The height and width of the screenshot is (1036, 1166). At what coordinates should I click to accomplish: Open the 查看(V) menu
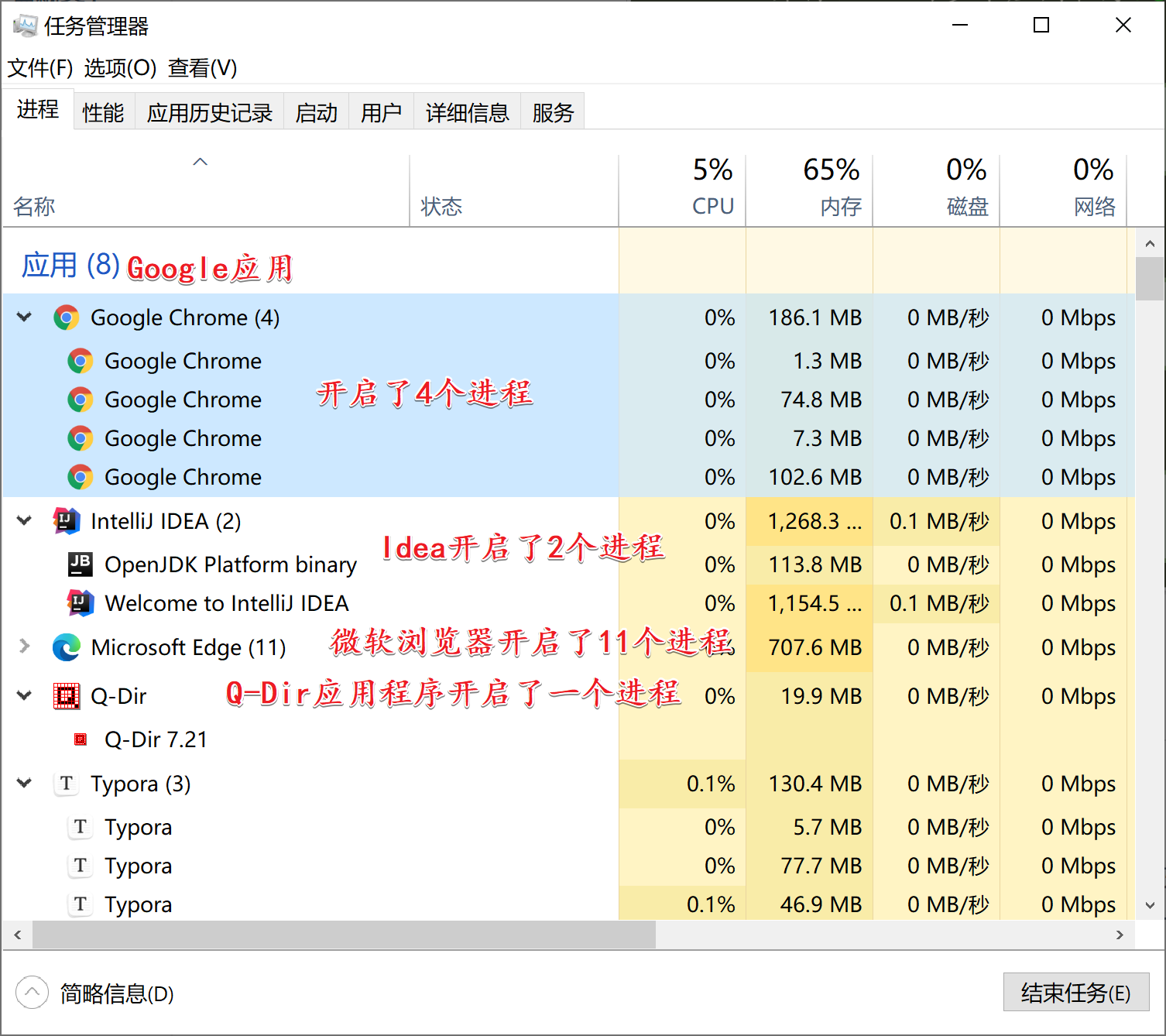(x=203, y=68)
